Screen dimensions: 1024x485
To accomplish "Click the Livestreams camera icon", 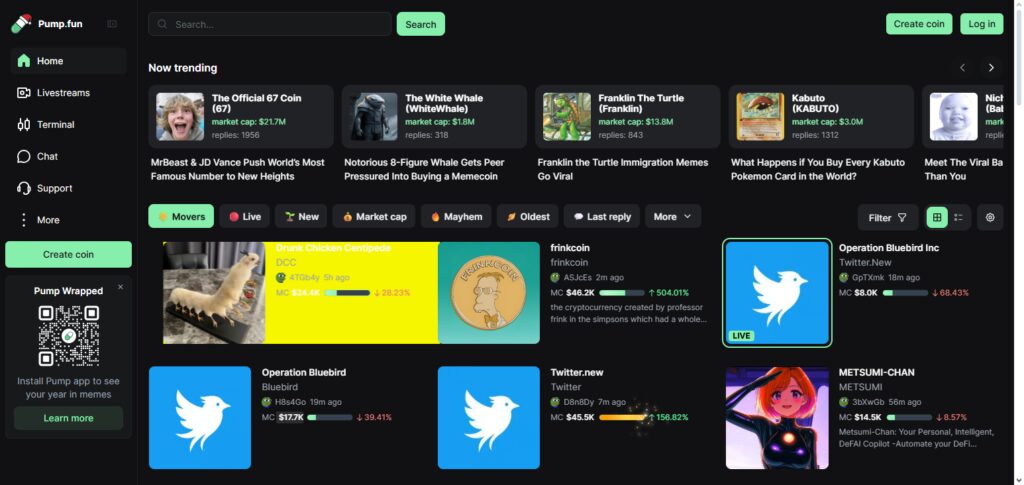I will coord(24,93).
